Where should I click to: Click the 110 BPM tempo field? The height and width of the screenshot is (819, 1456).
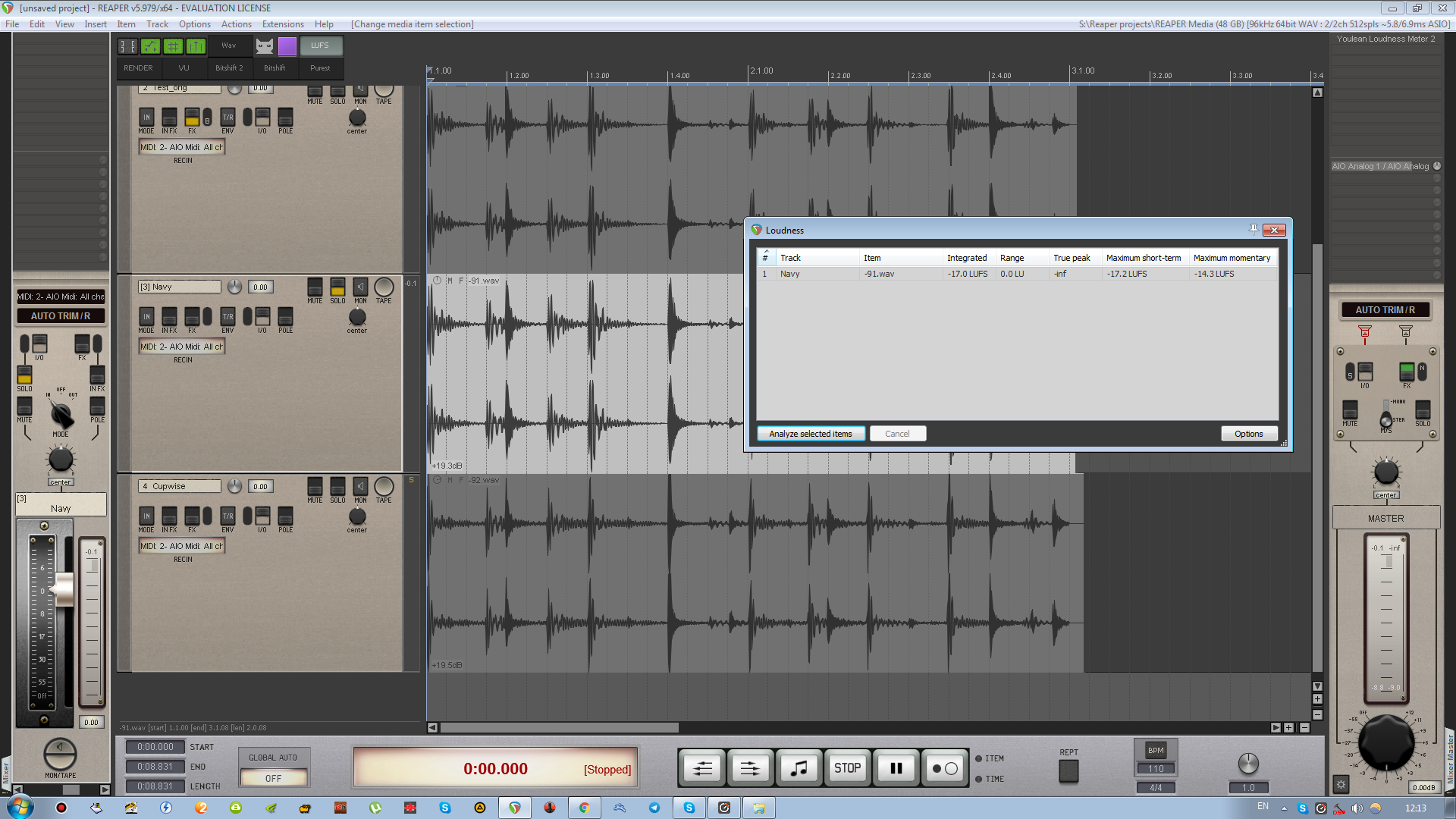point(1156,768)
